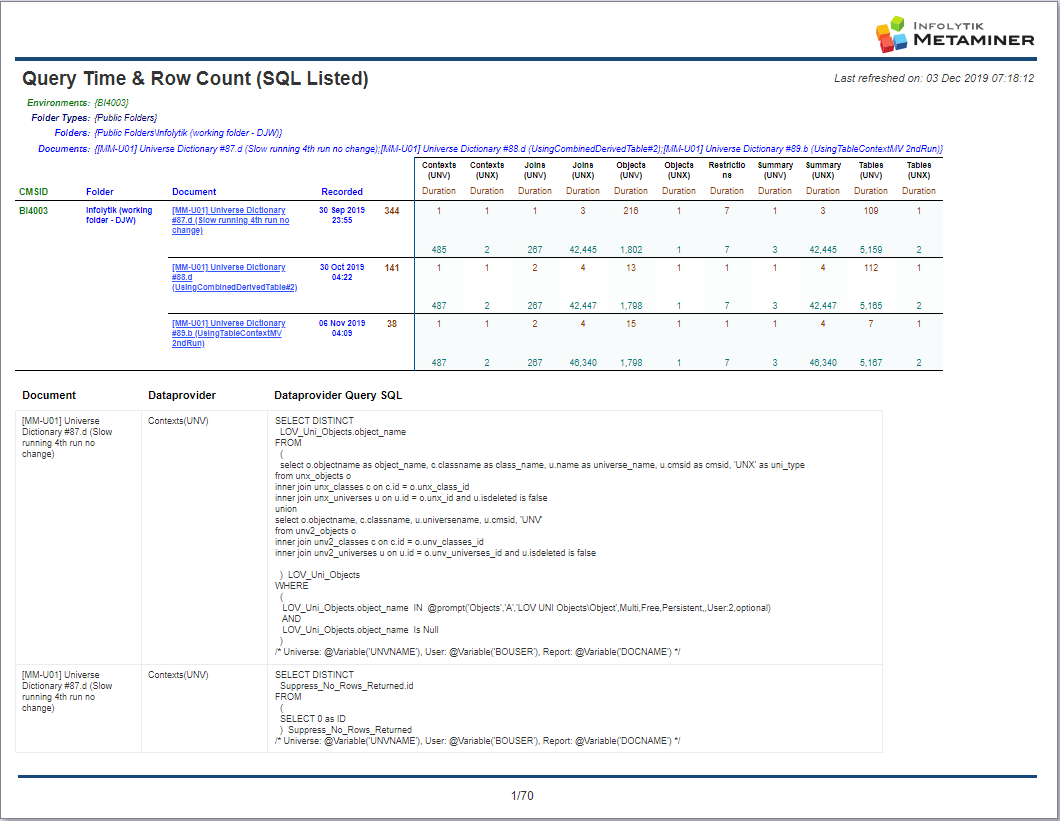Click the total duration value 141
Screen dimensions: 1060x821
[392, 268]
